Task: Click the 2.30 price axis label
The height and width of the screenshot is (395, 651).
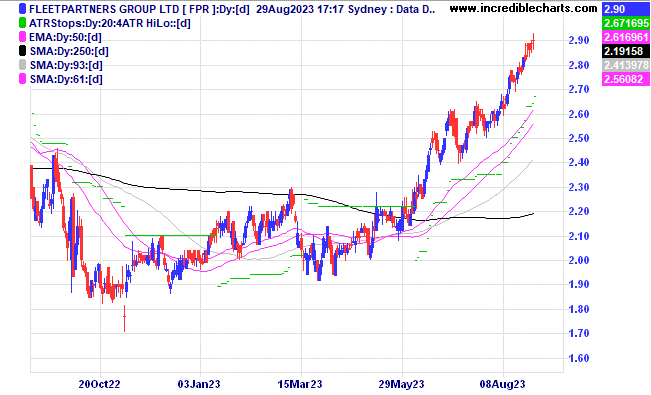Action: (x=579, y=187)
